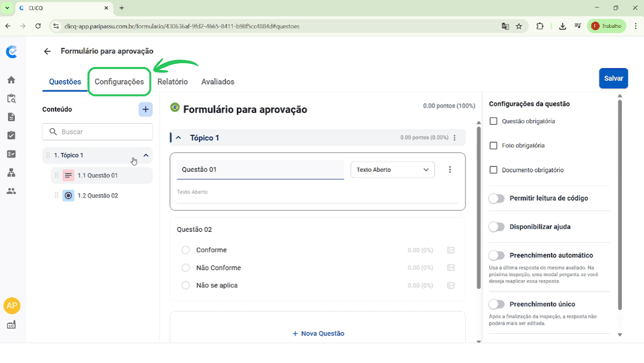This screenshot has height=363, width=644.
Task: Collapse the Tópico 1 section header chevron
Action: pyautogui.click(x=179, y=138)
